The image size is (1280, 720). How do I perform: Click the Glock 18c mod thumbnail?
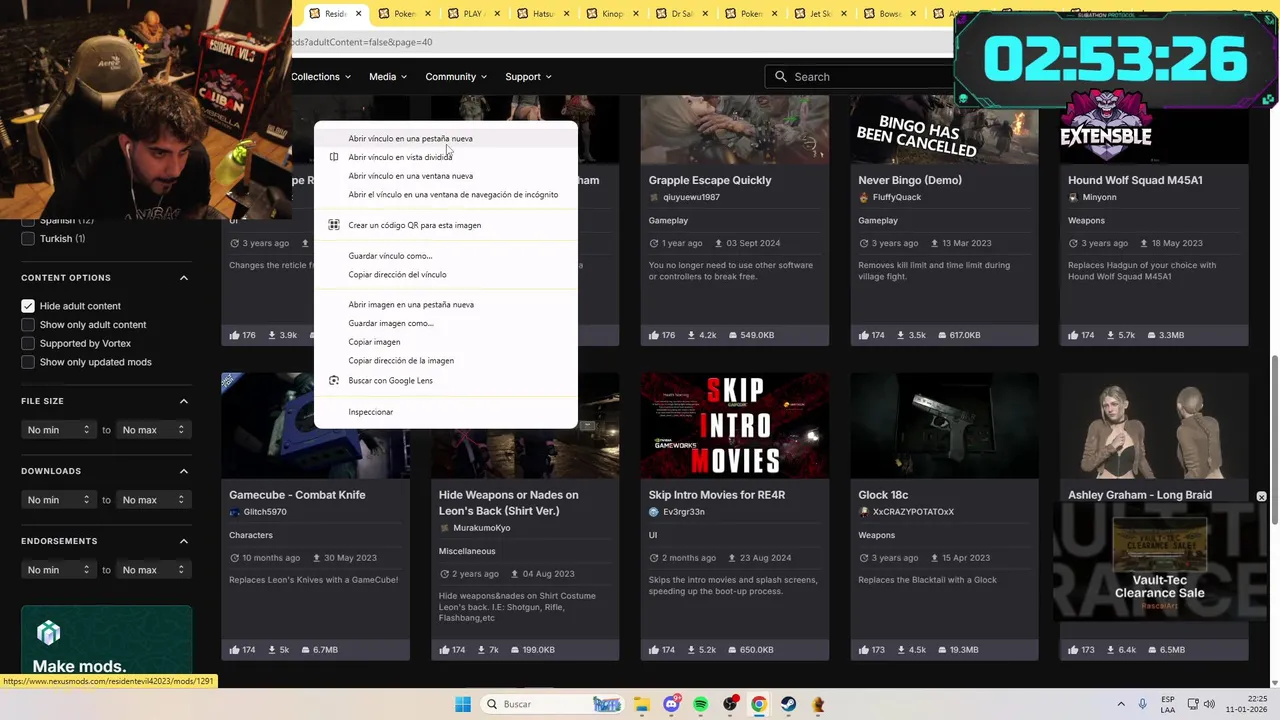[x=944, y=425]
